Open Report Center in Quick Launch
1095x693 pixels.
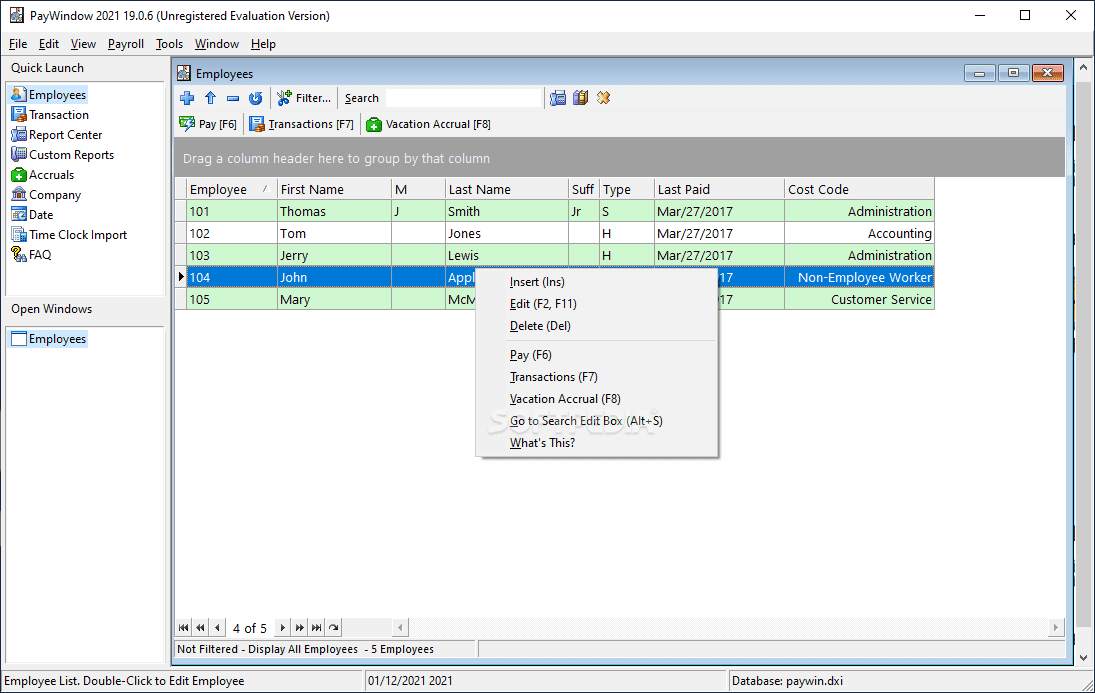(57, 135)
